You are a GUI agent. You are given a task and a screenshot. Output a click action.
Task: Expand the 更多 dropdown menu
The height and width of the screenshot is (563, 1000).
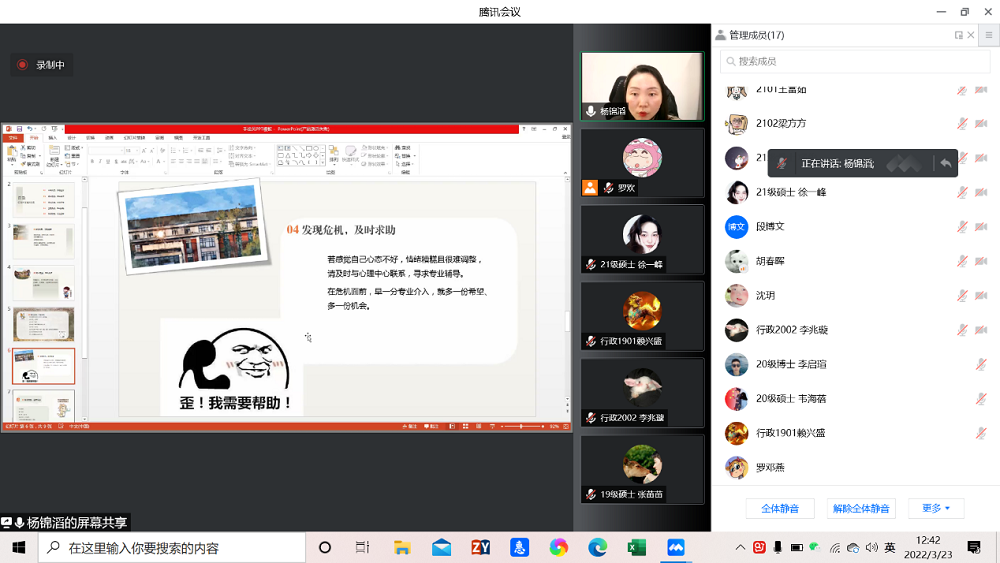pos(936,508)
